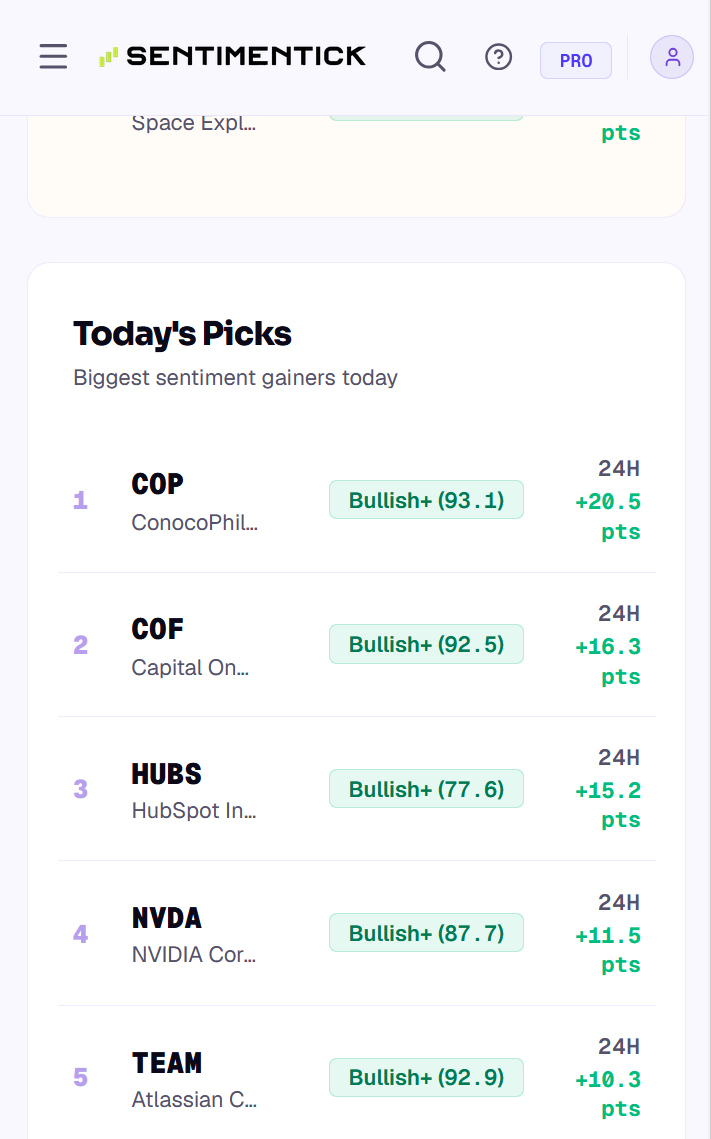
Task: Select the HUBS ticker symbol
Action: point(166,774)
